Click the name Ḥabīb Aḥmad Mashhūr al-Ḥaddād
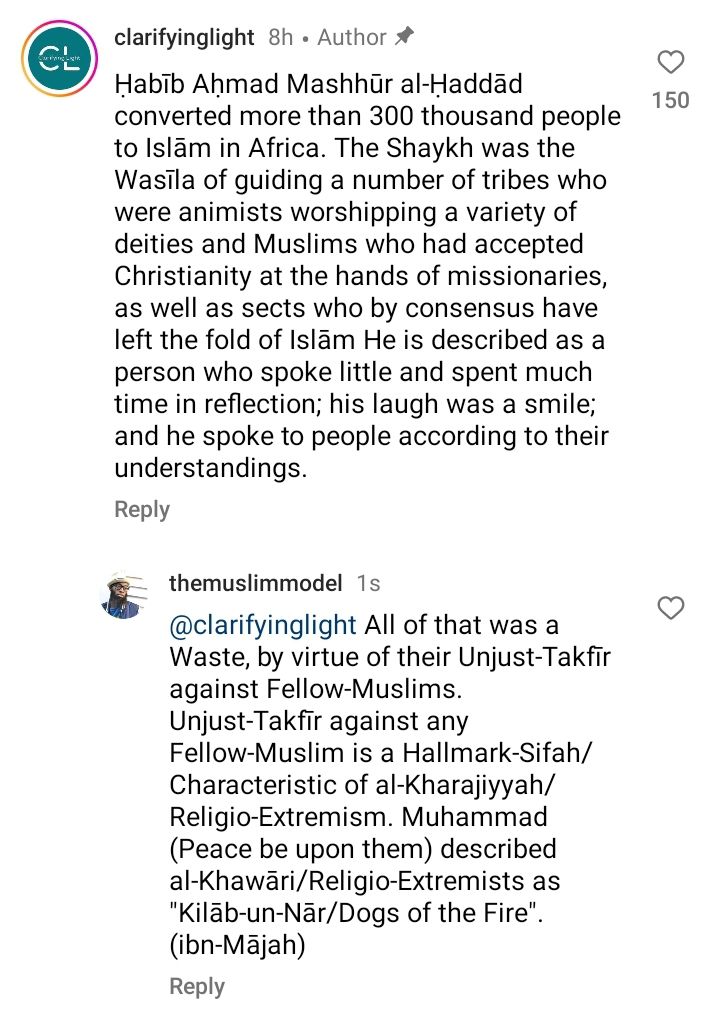Screen dimensions: 720x1022 tap(318, 84)
